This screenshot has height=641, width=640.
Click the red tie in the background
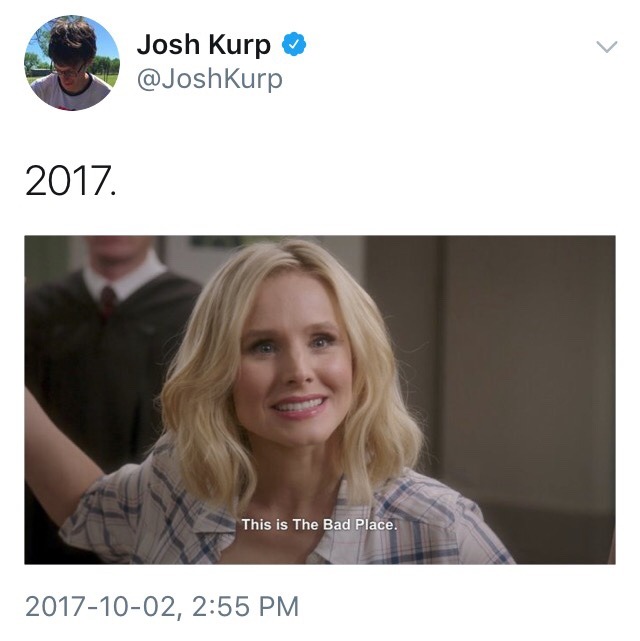click(108, 300)
